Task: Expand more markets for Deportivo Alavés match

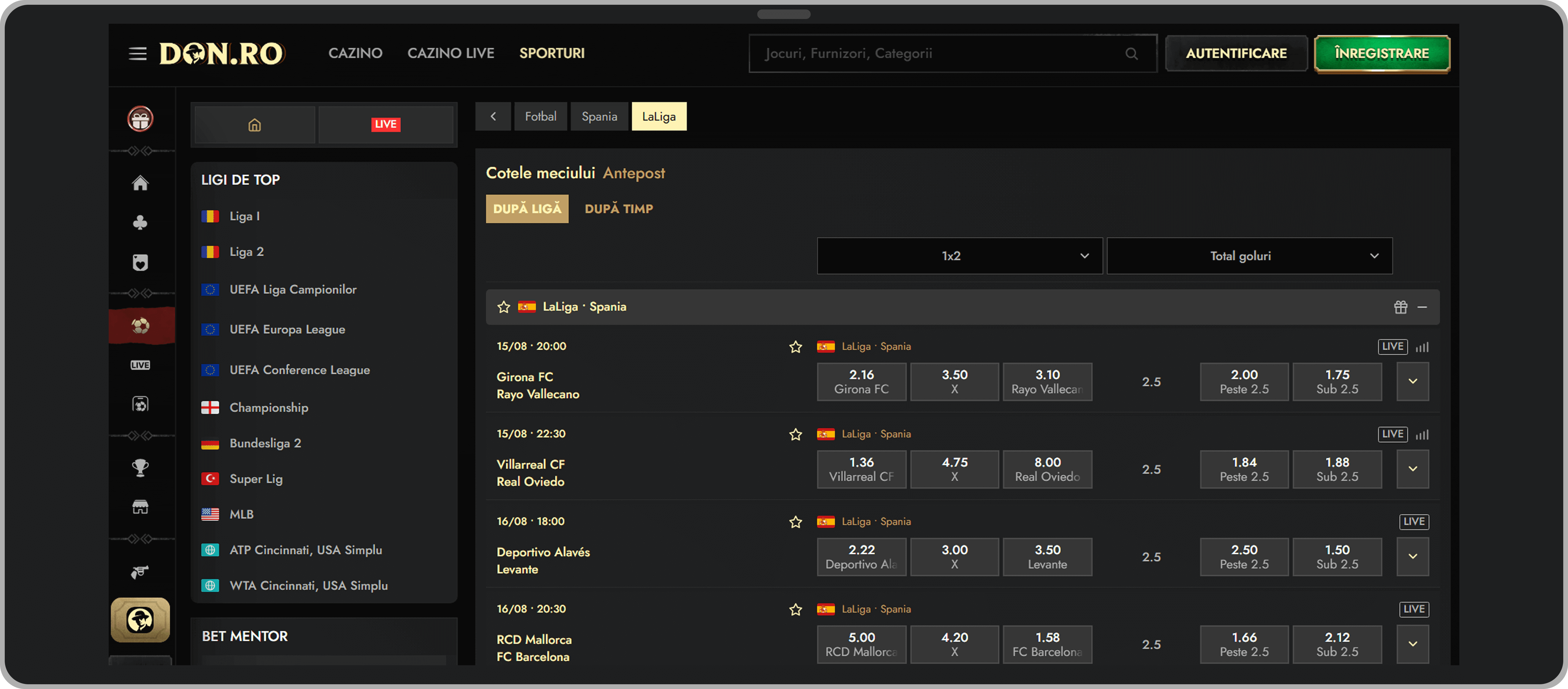Action: [1412, 557]
